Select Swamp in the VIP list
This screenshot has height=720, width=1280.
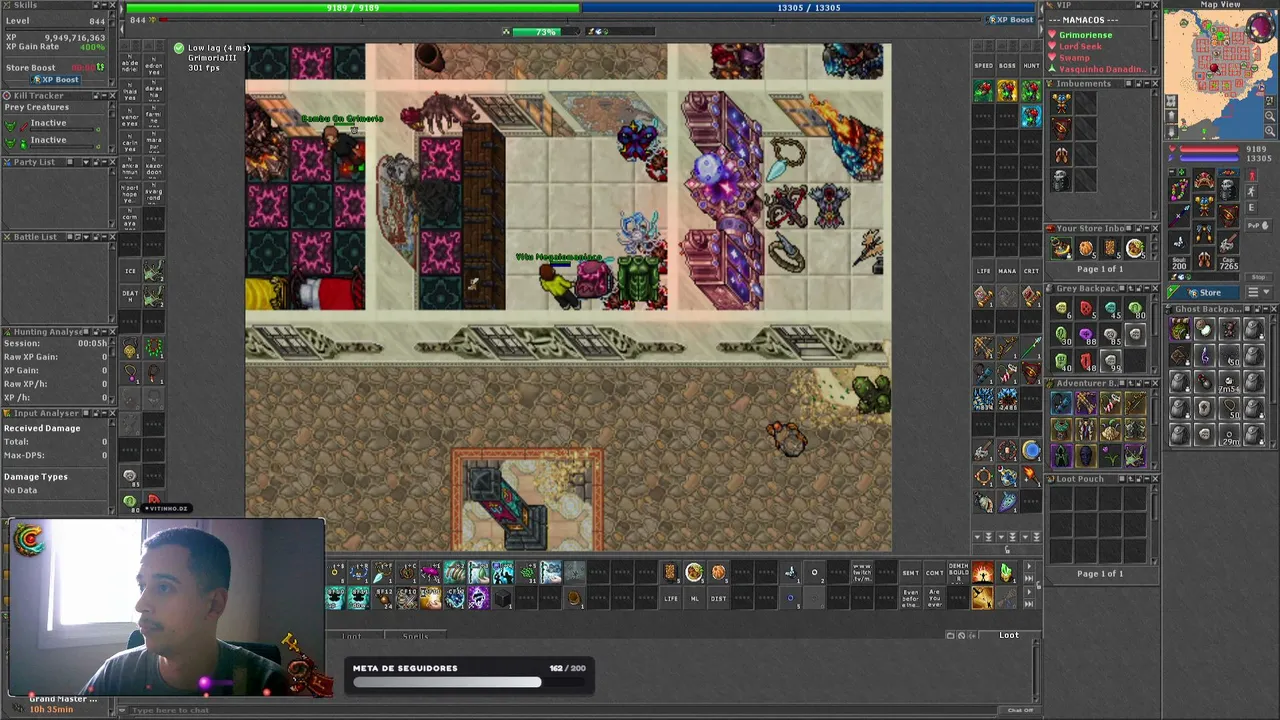tap(1074, 58)
